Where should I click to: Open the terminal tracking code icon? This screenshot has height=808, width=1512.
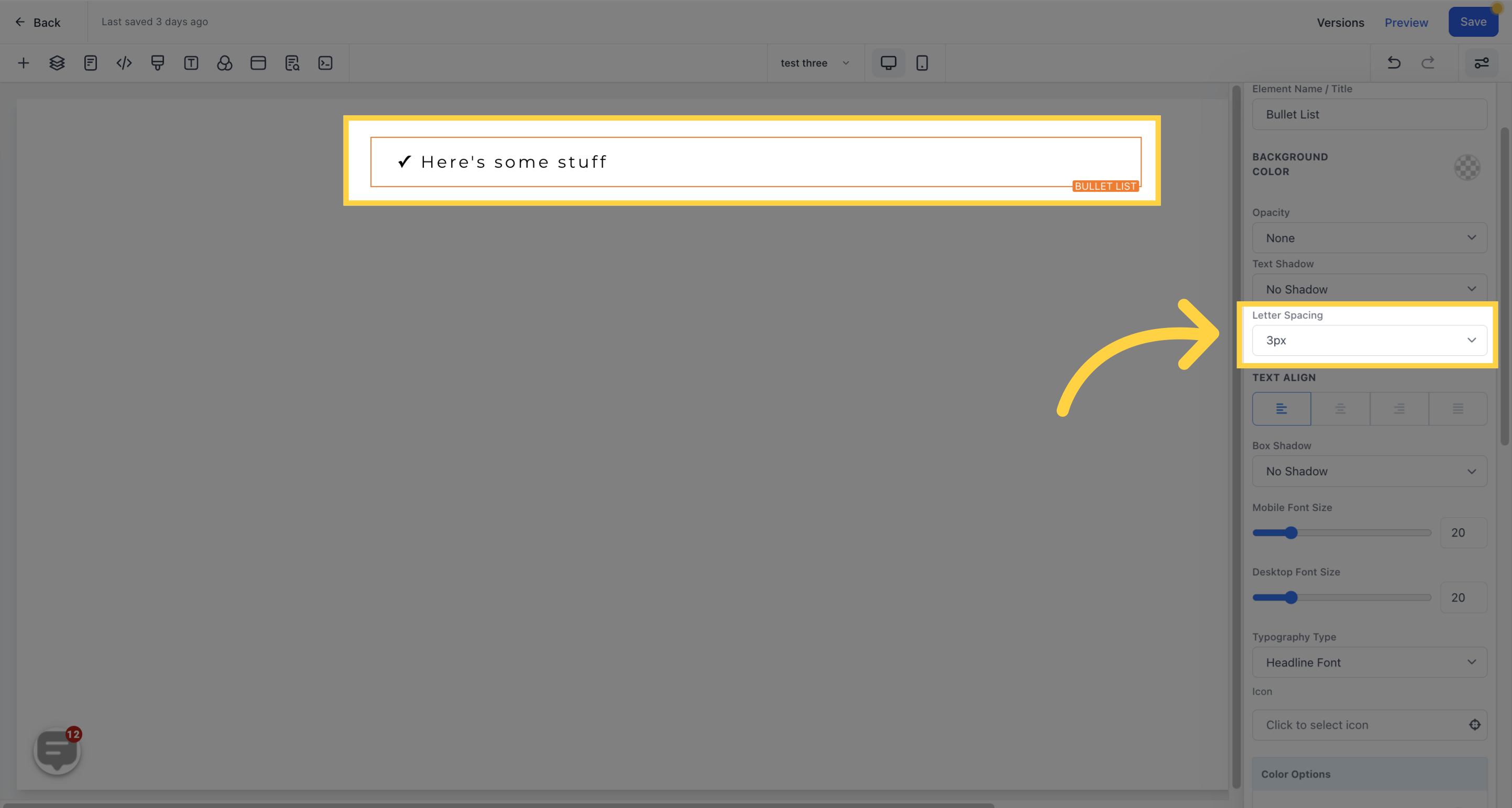326,63
